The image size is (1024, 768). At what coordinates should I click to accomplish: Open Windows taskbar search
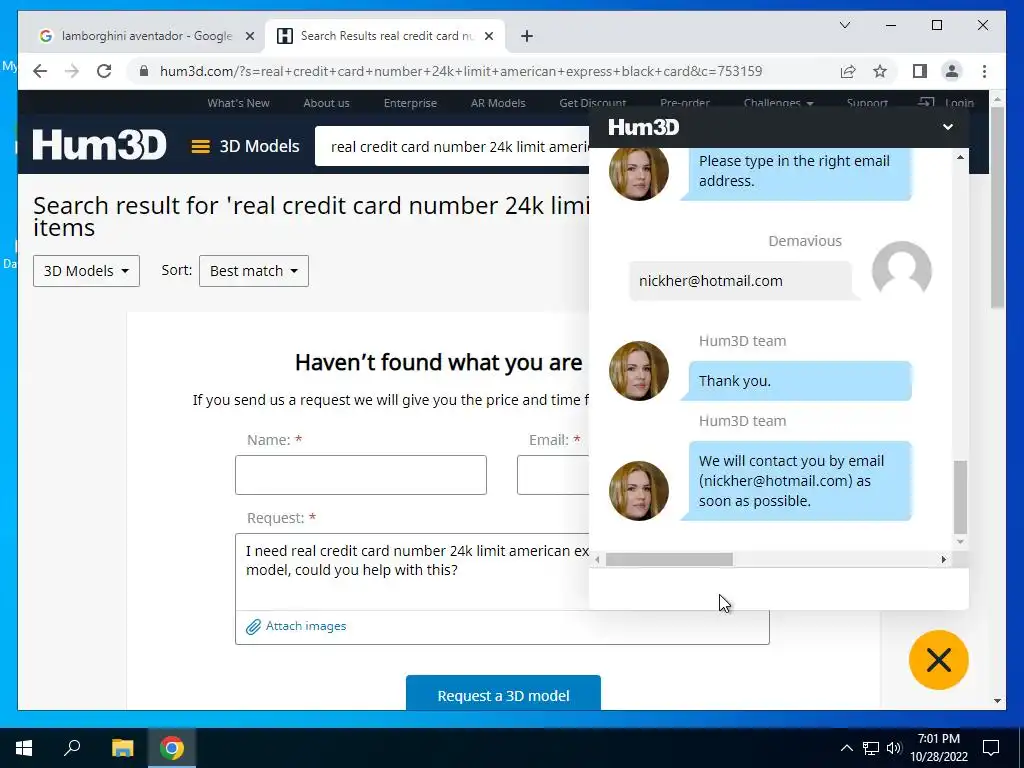[72, 748]
